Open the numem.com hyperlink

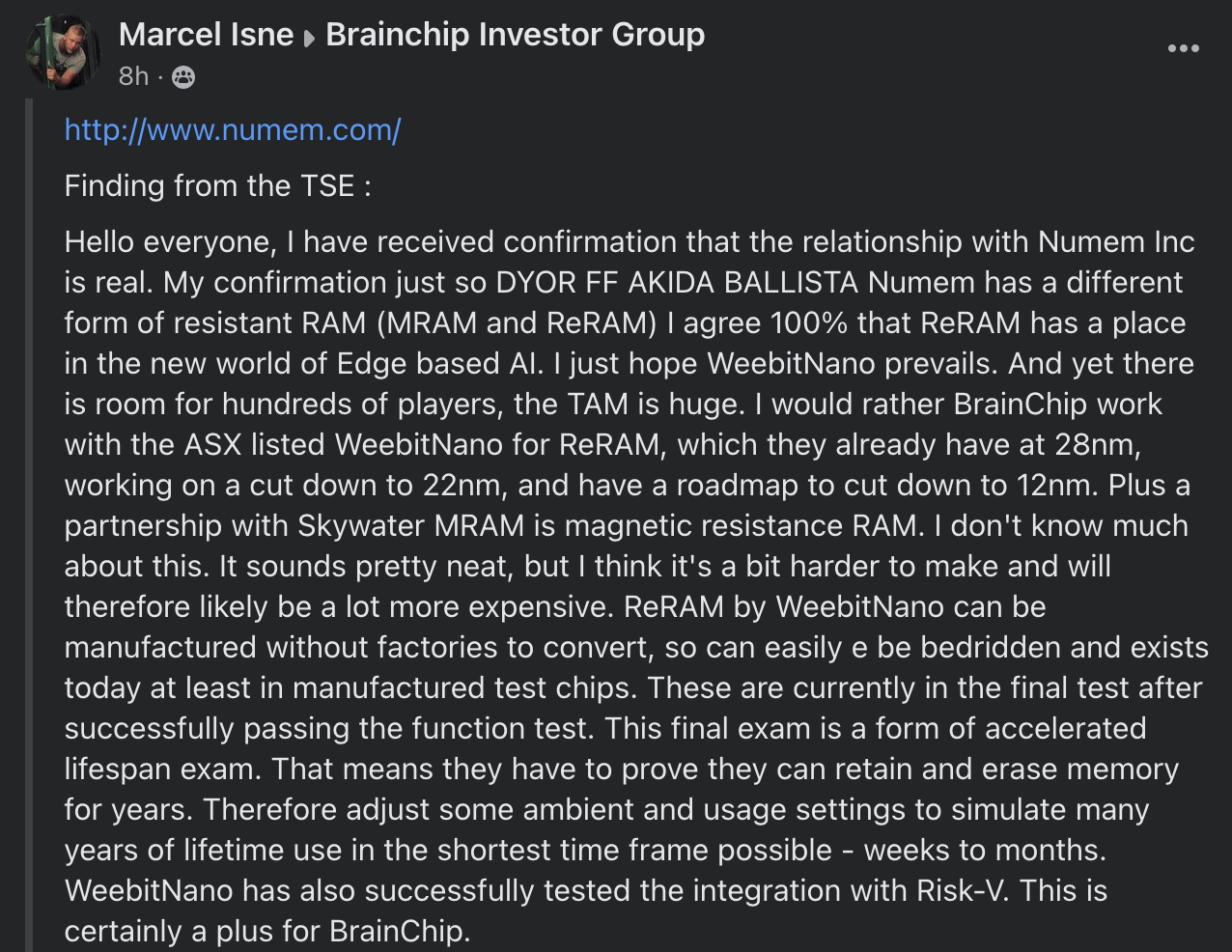click(233, 129)
